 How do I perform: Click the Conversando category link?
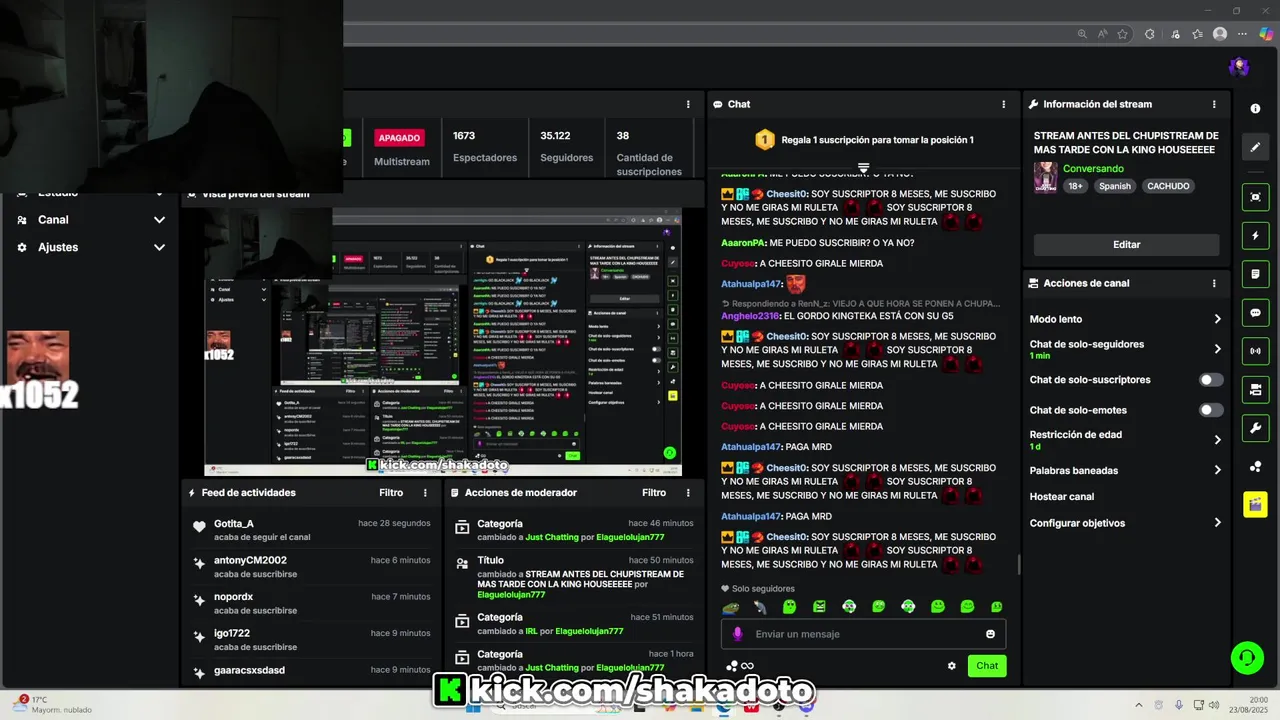[1093, 169]
